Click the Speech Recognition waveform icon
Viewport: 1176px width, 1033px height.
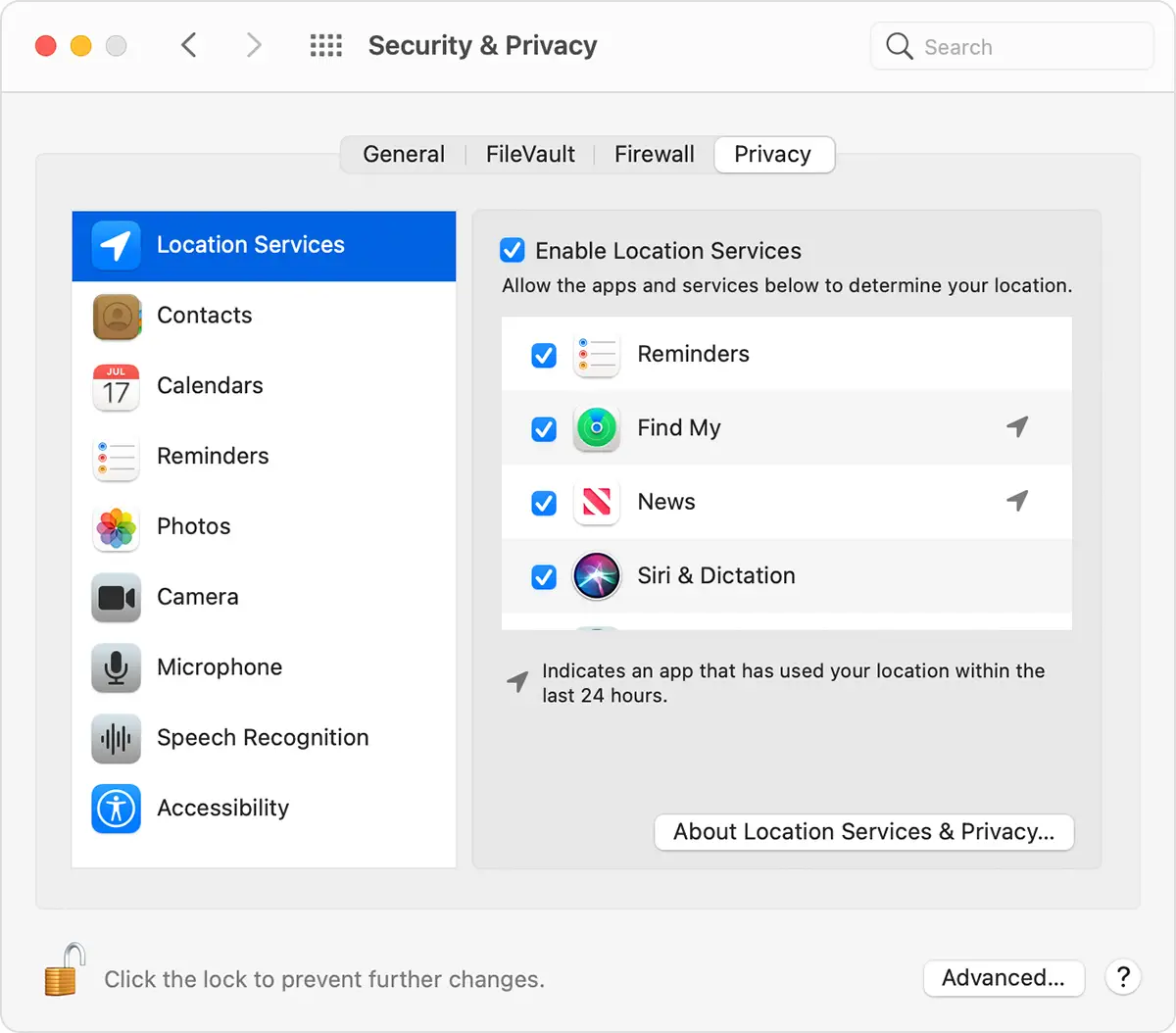117,738
